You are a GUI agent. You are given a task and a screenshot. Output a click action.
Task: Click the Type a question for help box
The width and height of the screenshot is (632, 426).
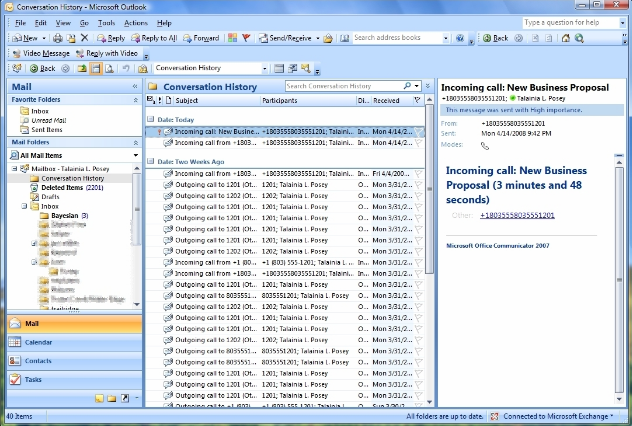pyautogui.click(x=571, y=23)
